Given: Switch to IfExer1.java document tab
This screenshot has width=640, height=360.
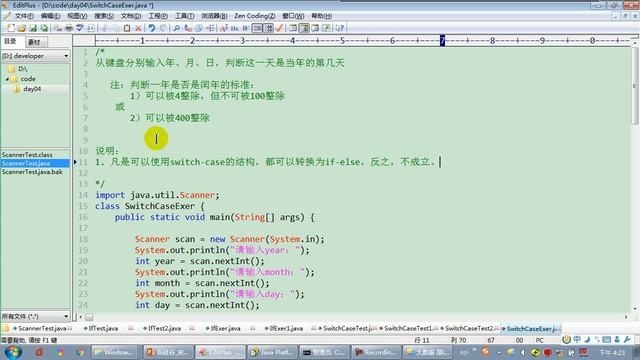Looking at the screenshot, I should (286, 328).
